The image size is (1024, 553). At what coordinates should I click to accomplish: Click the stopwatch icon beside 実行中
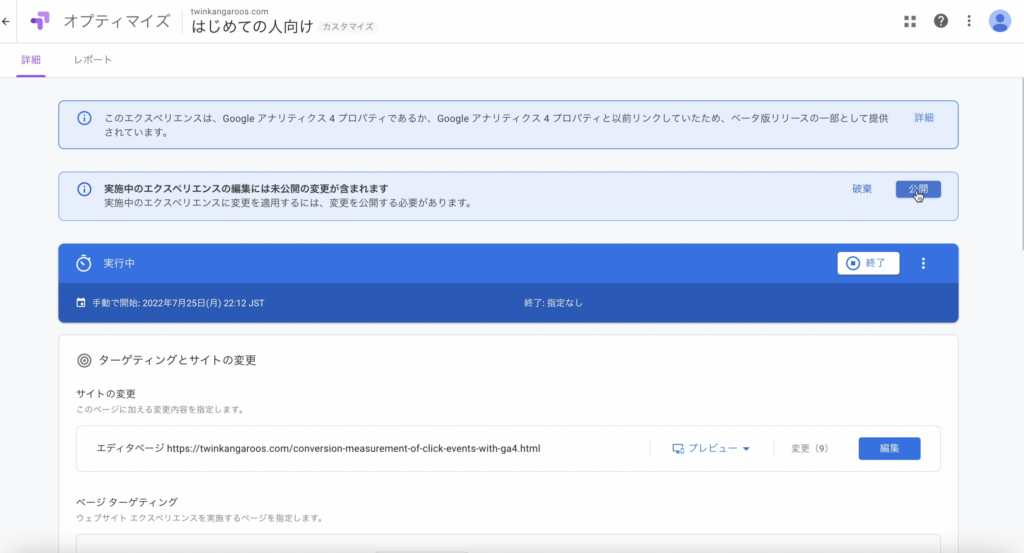84,263
